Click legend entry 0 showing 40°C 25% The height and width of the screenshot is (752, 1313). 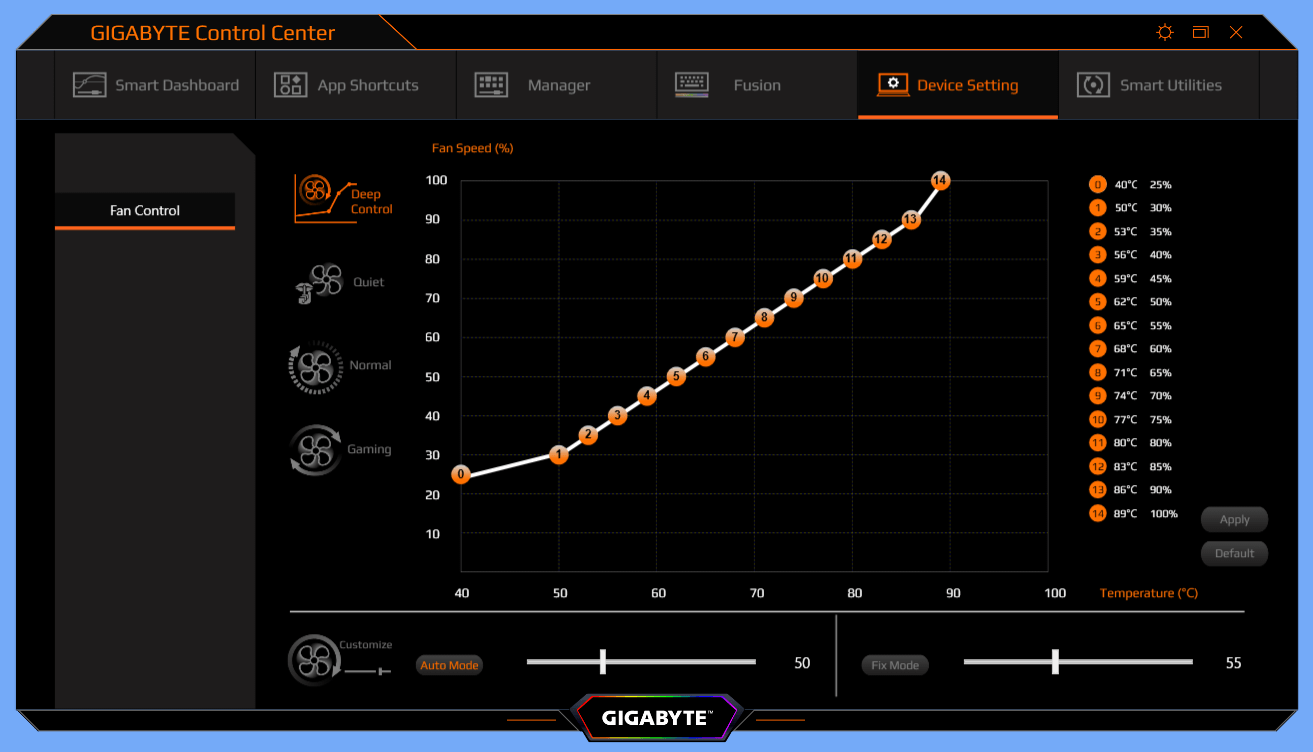[1131, 185]
